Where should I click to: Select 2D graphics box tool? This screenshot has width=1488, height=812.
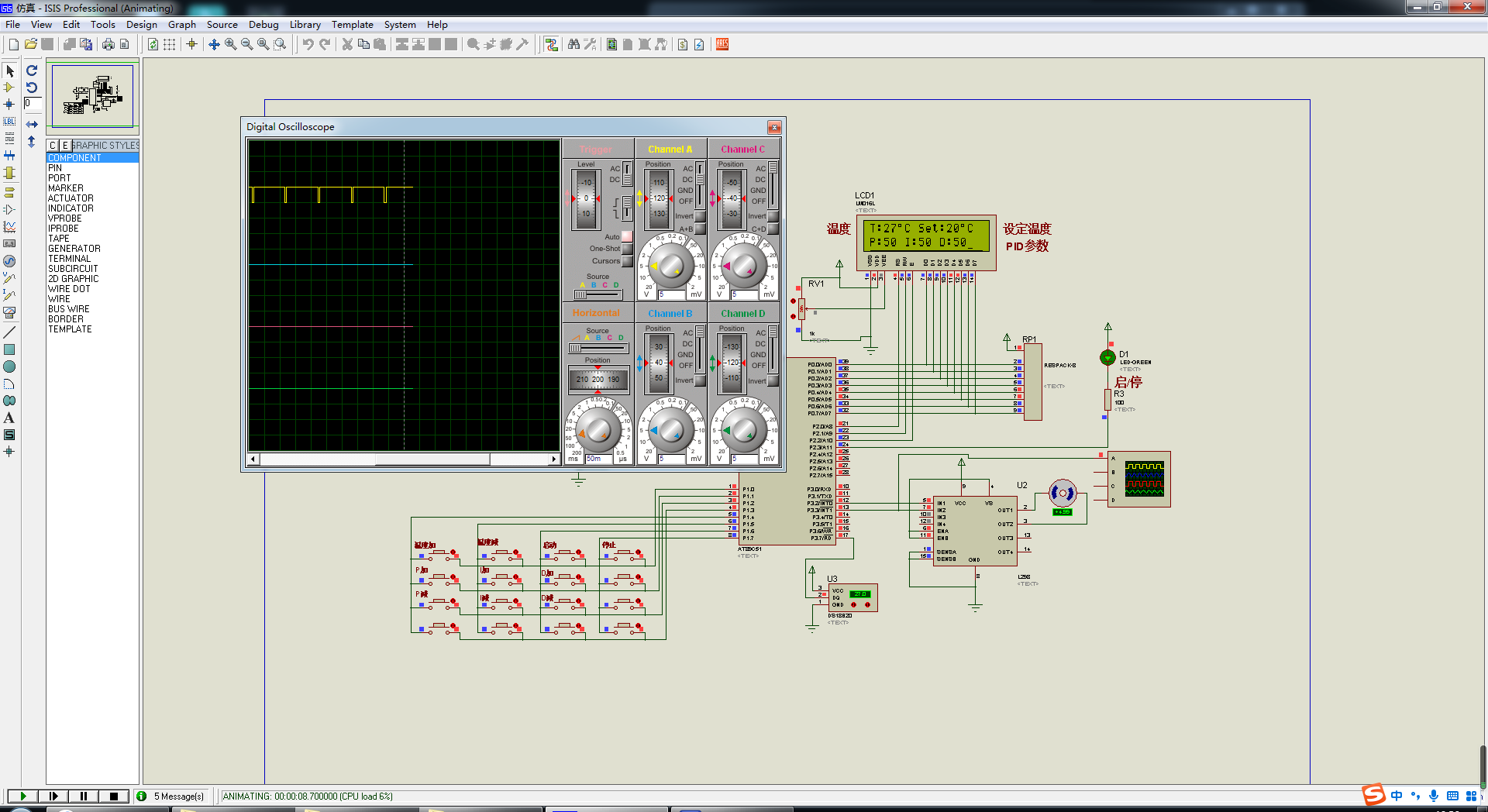pos(9,349)
